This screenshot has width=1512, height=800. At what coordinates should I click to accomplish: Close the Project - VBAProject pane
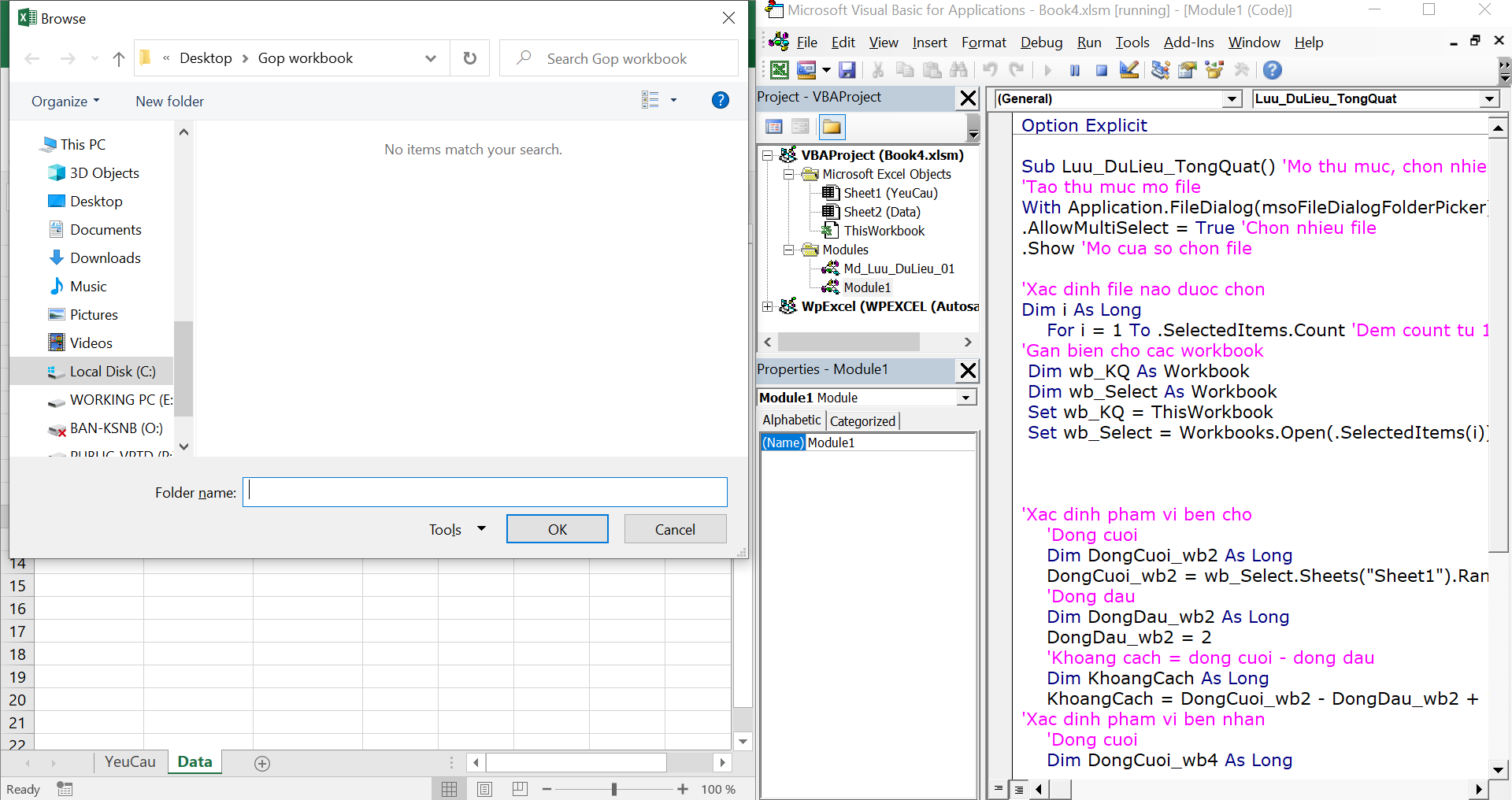[968, 98]
